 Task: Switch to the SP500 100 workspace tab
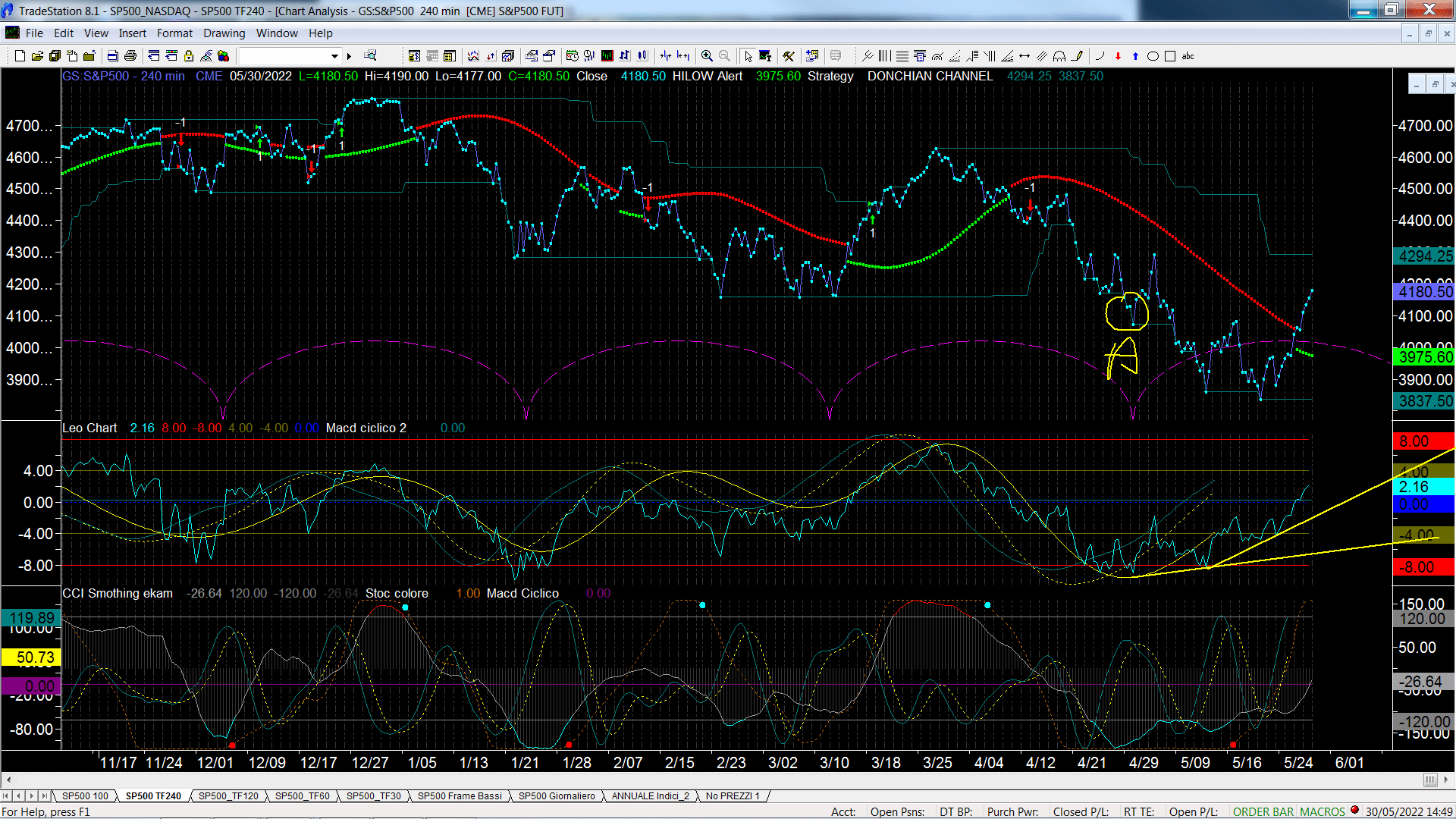click(x=85, y=795)
